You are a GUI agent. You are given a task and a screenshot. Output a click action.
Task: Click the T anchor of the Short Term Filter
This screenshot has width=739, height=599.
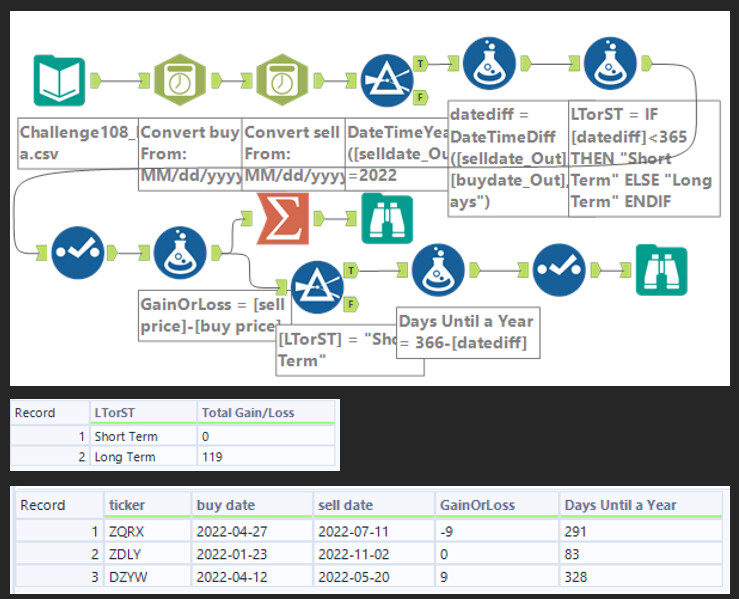click(x=351, y=270)
